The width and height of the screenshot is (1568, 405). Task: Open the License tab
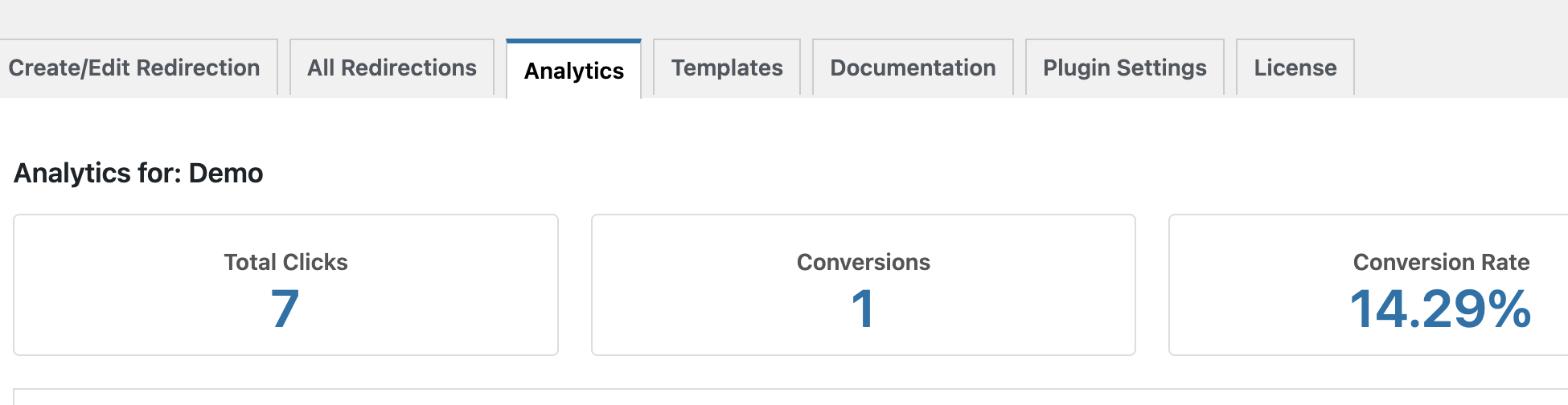(x=1295, y=68)
